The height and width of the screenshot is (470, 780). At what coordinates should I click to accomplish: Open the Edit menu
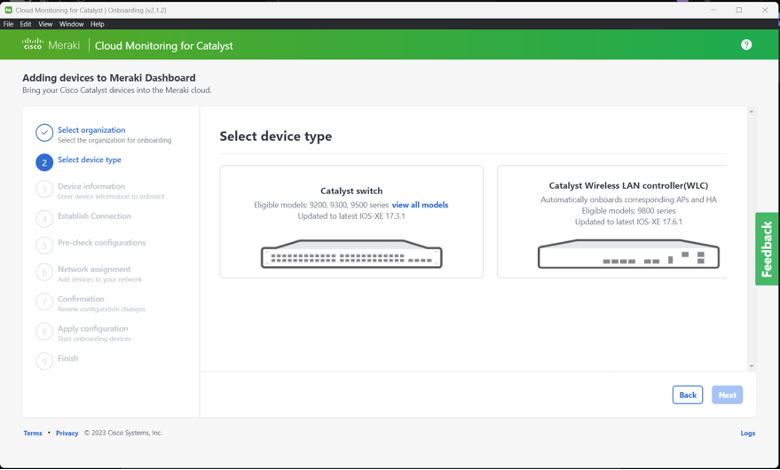tap(26, 24)
